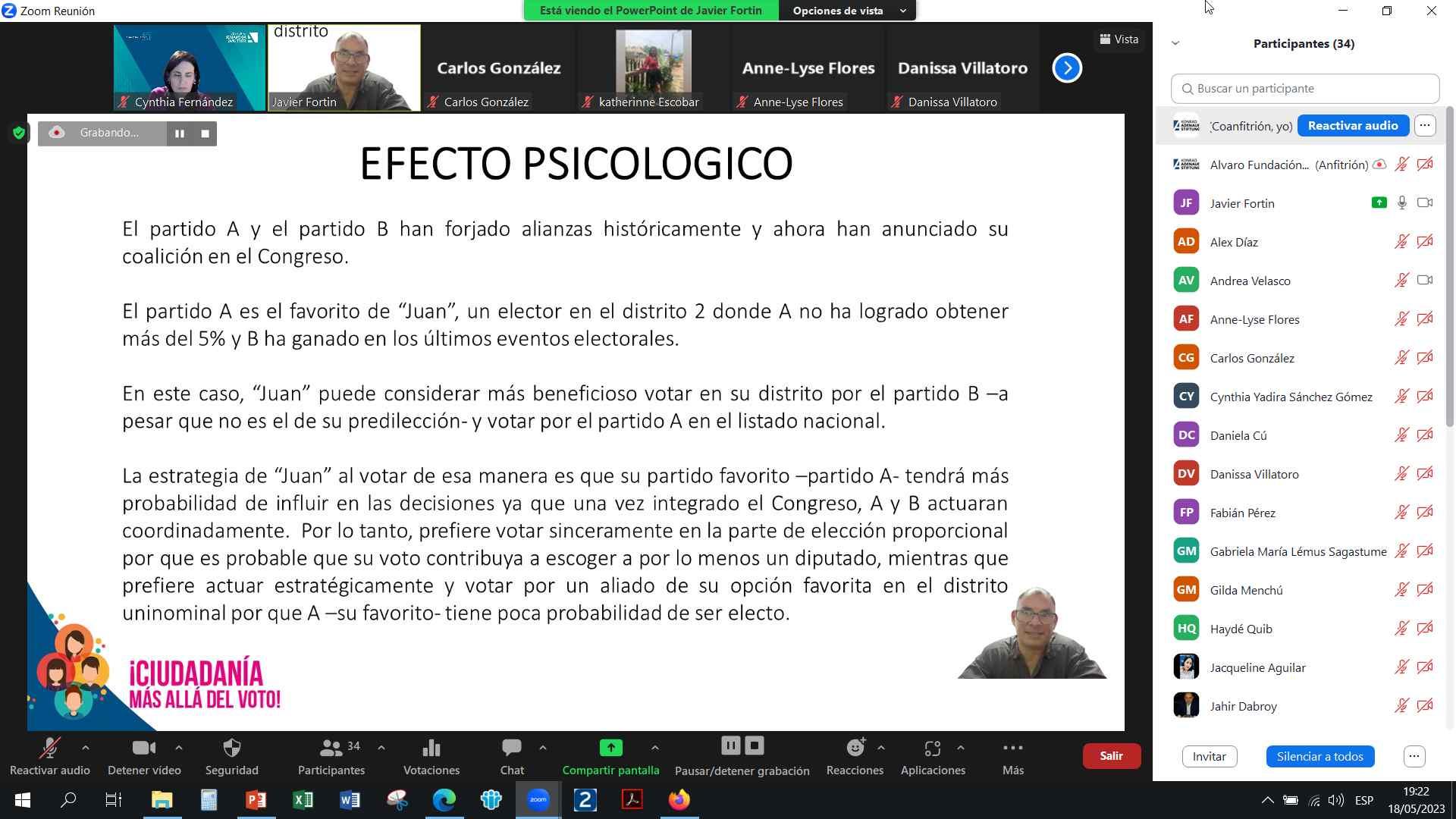Screen dimensions: 1456x819
Task: Click the red Salir button
Action: pos(1111,756)
